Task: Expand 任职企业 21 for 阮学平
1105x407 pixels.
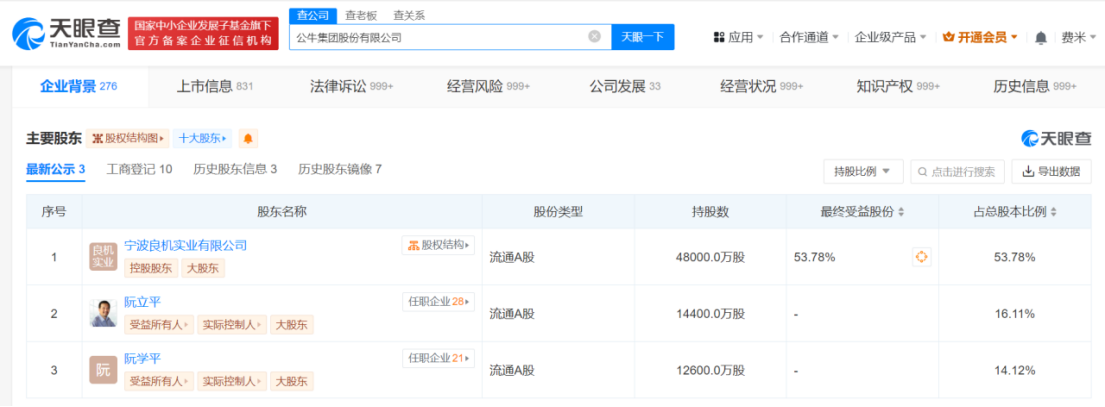Action: 438,358
